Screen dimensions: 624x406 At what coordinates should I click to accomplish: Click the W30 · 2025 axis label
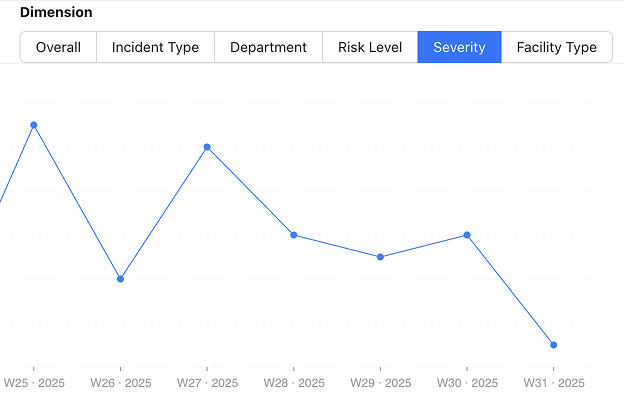point(467,383)
